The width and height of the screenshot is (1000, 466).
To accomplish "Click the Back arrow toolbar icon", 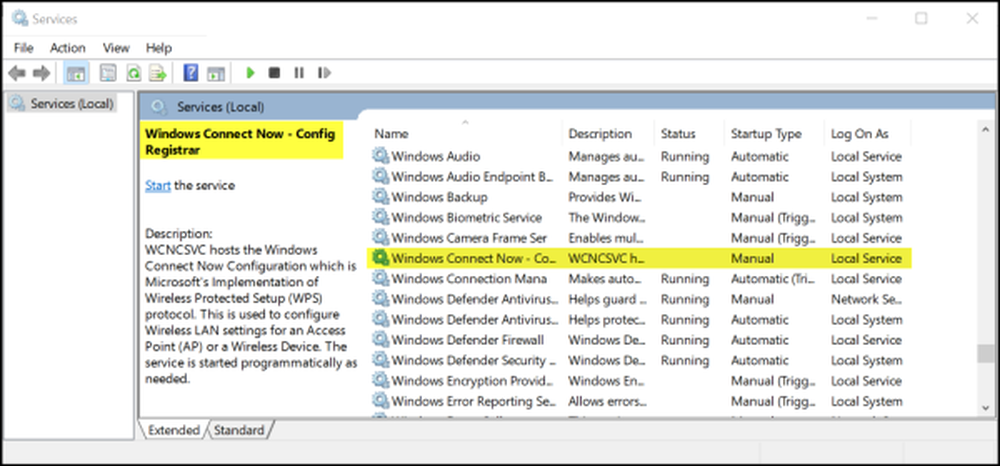I will coord(17,73).
